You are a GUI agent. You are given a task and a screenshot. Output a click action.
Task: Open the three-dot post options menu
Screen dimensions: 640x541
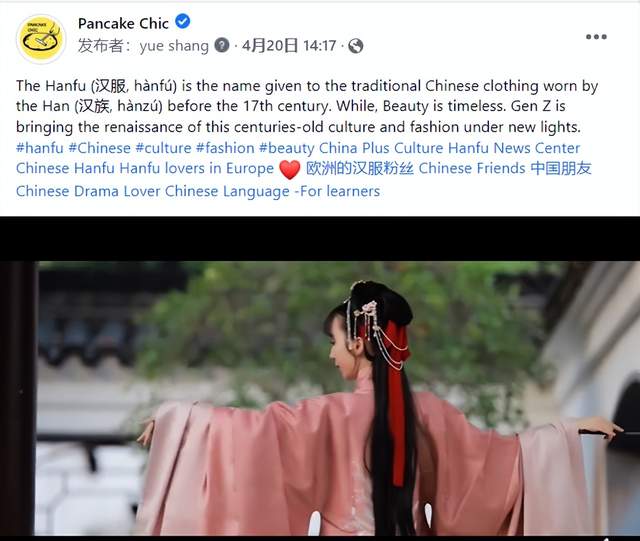point(596,37)
